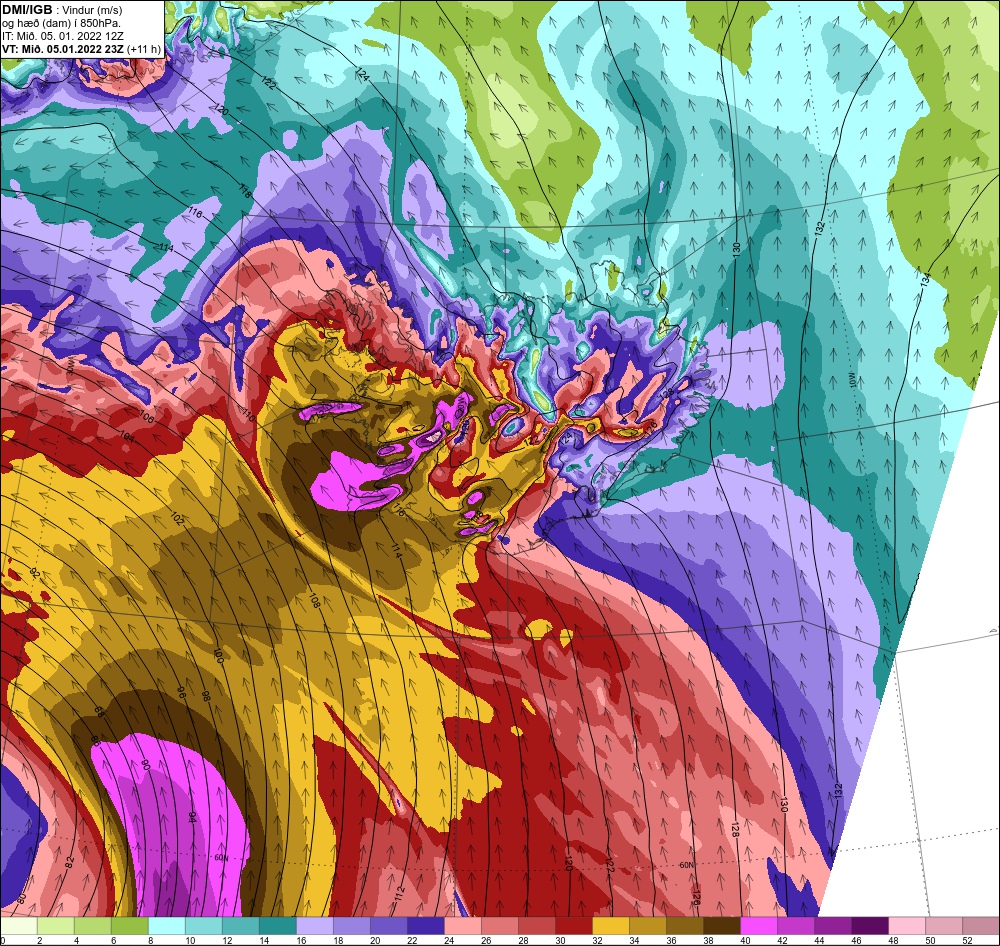Screen dimensions: 1000x946
Task: Click legend value '40' below the color bar
Action: 744,940
